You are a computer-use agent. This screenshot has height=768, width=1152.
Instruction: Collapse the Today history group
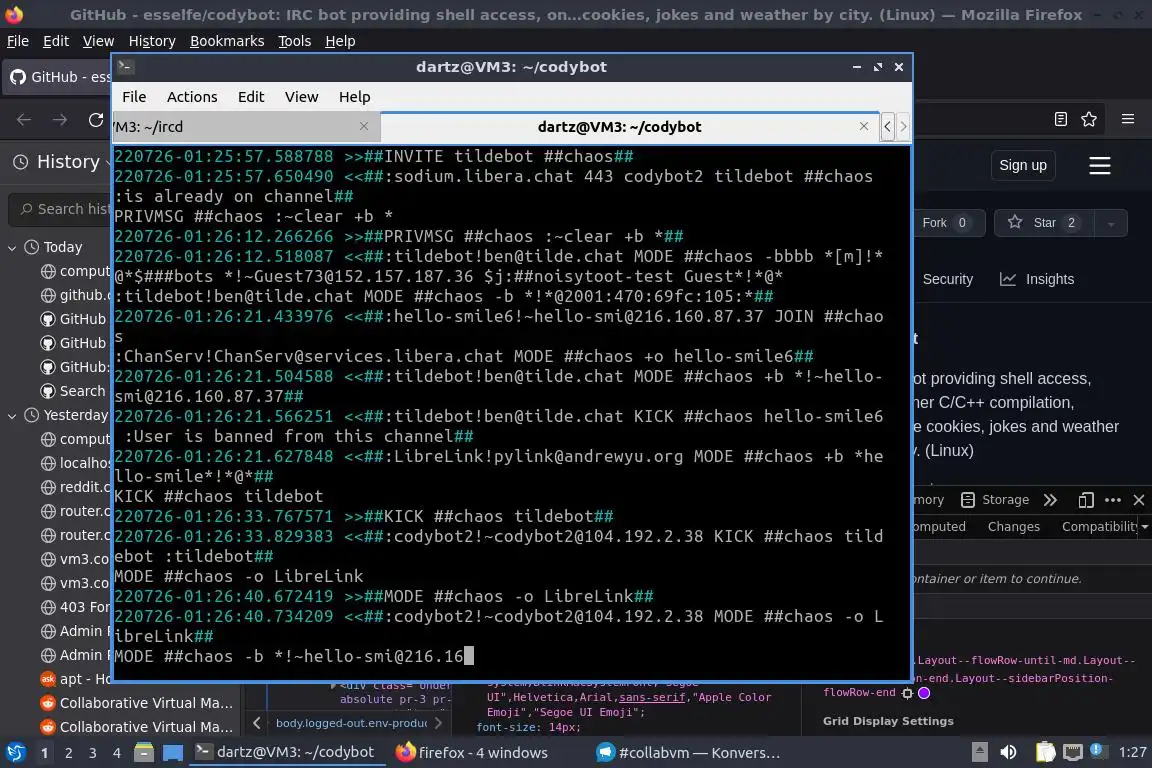12,248
